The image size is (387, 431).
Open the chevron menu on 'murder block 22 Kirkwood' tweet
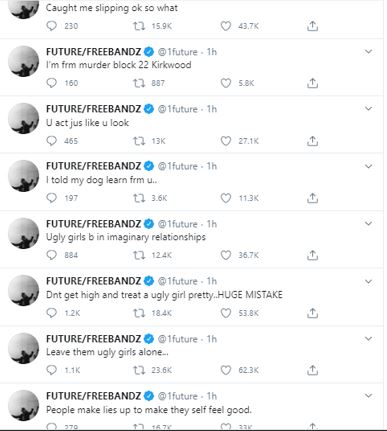pos(368,52)
